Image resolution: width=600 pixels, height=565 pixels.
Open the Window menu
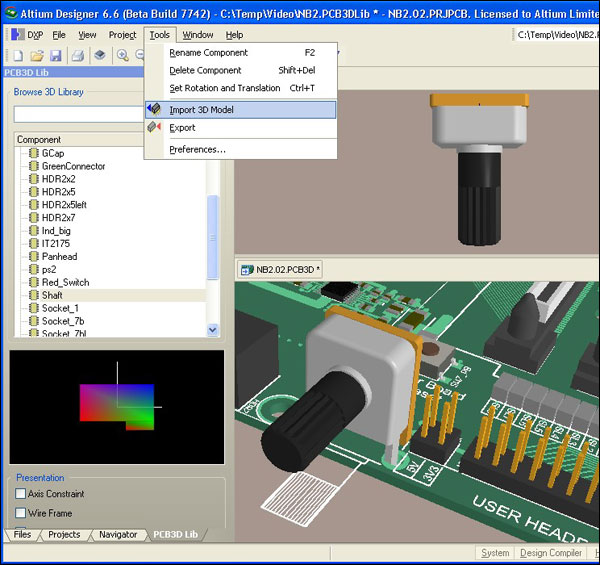198,35
